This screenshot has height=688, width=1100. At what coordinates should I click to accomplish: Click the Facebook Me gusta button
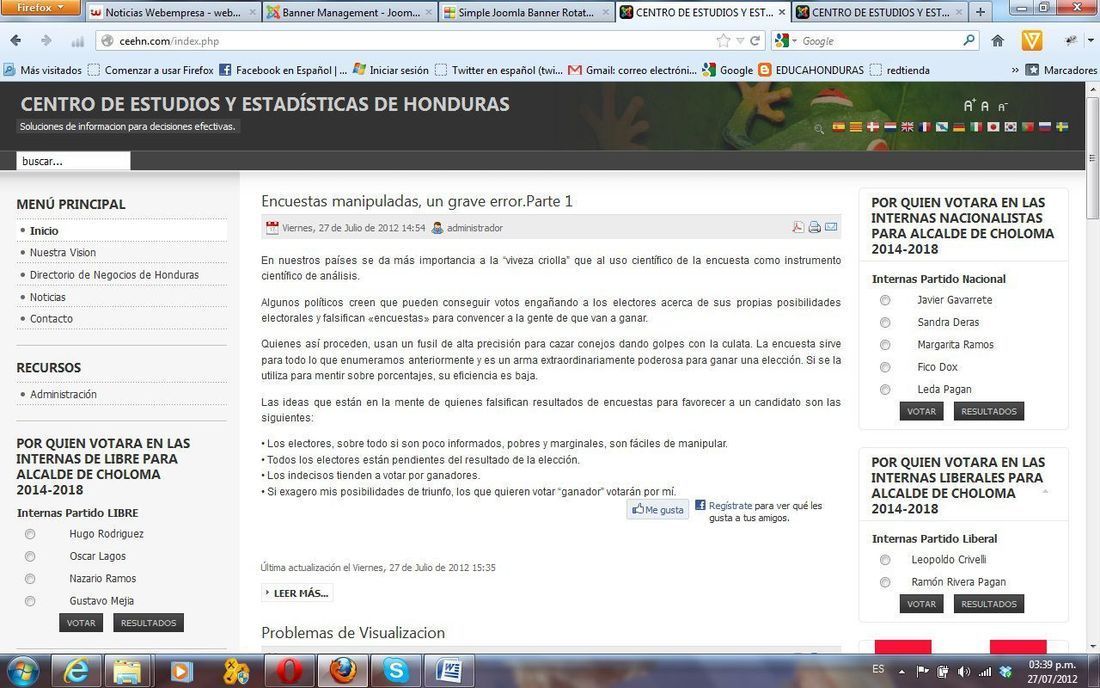pos(657,510)
